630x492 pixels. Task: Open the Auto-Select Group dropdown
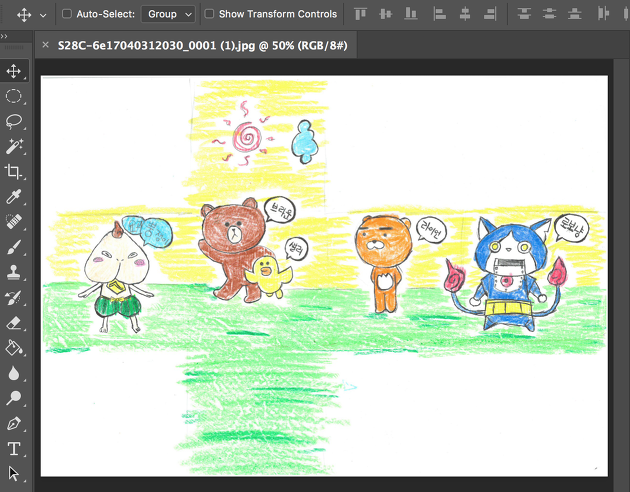168,14
